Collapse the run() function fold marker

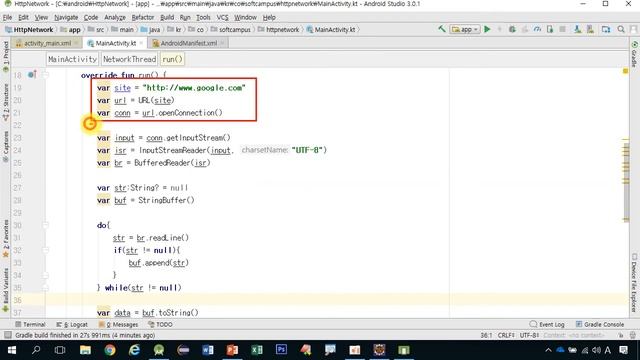click(x=46, y=75)
